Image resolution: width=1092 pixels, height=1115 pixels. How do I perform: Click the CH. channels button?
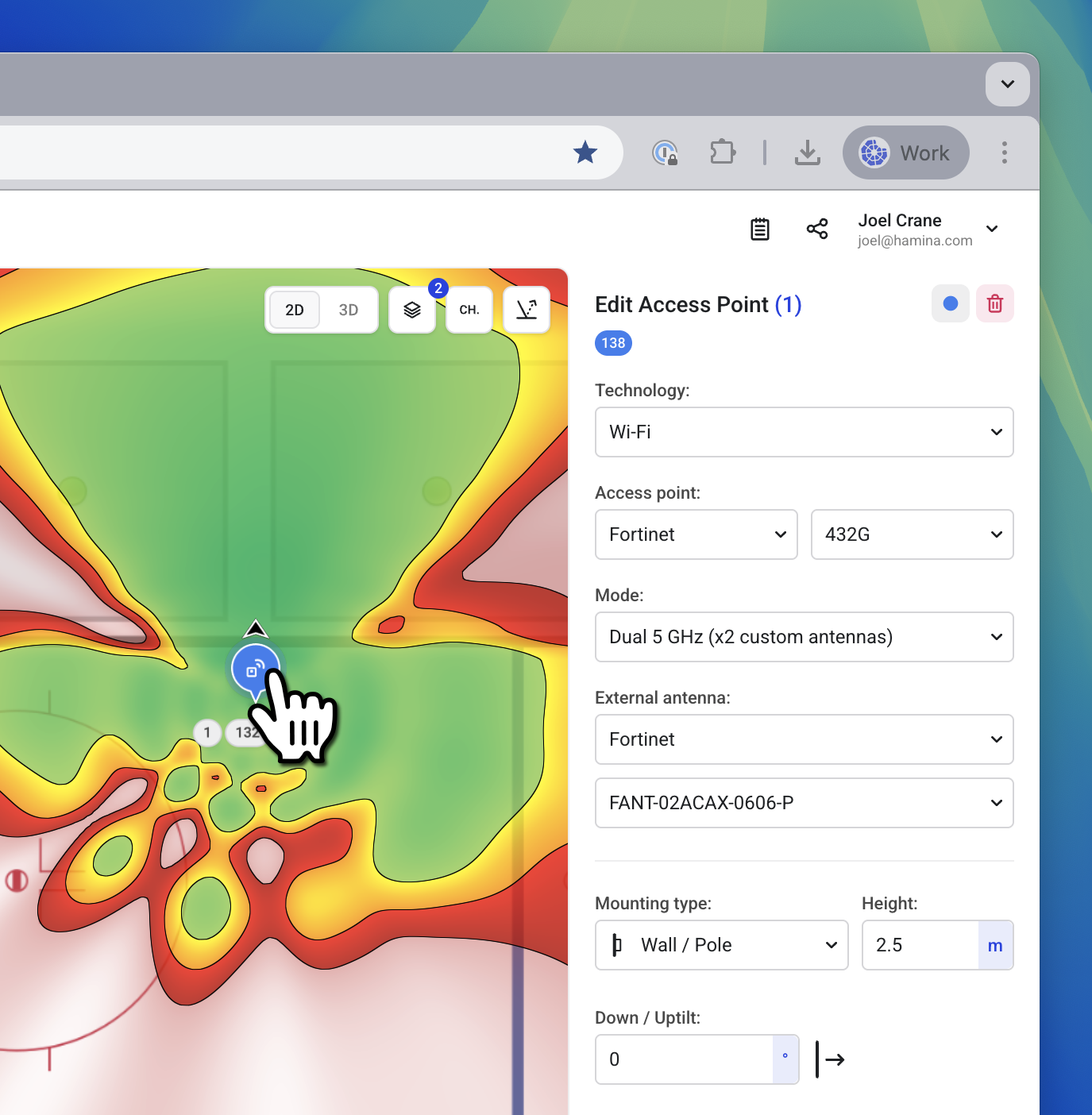(469, 310)
